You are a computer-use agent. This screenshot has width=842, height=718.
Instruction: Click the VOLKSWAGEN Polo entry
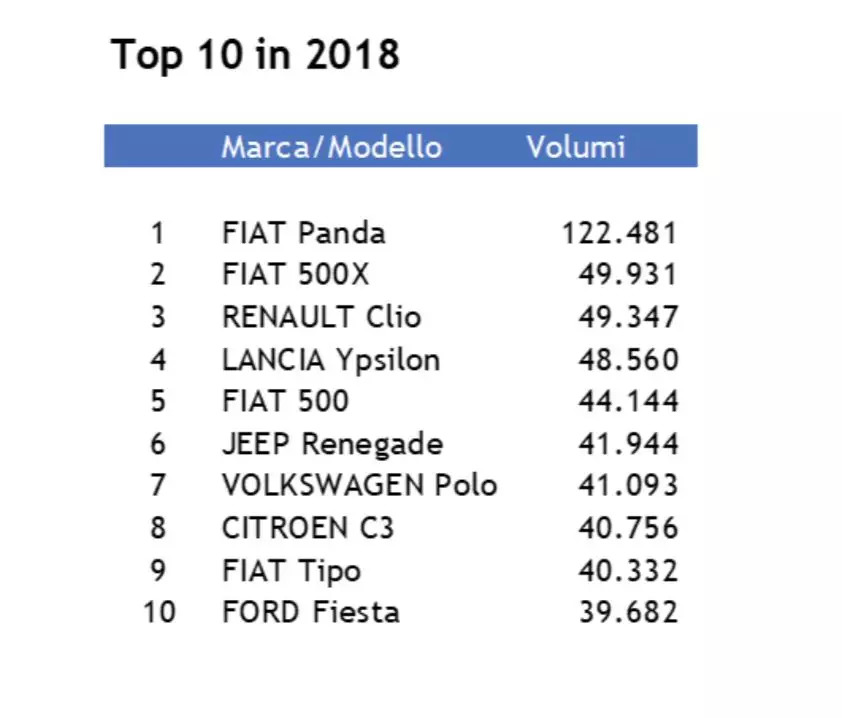tap(359, 485)
